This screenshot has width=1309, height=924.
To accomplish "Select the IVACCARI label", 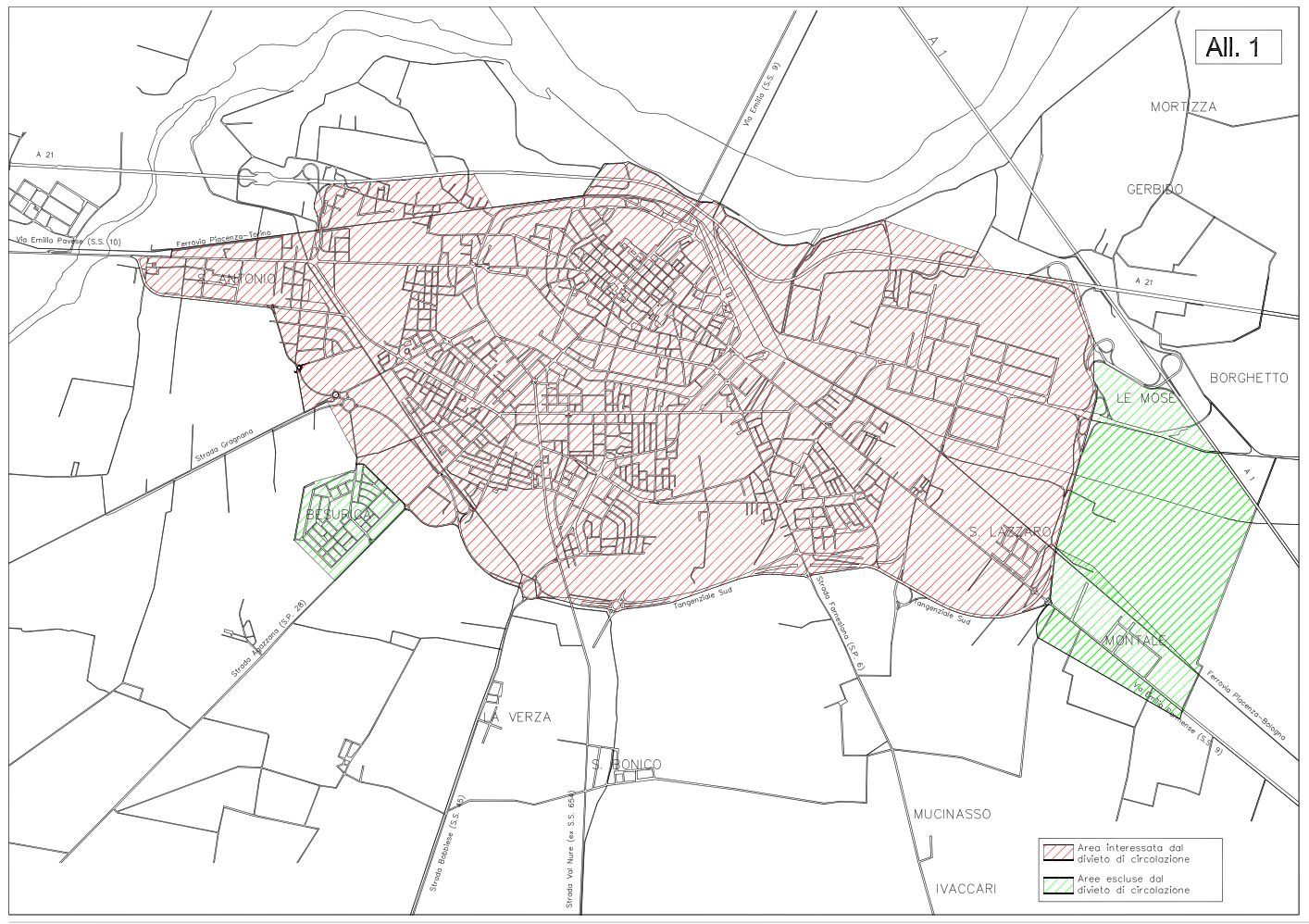I will coord(966,888).
